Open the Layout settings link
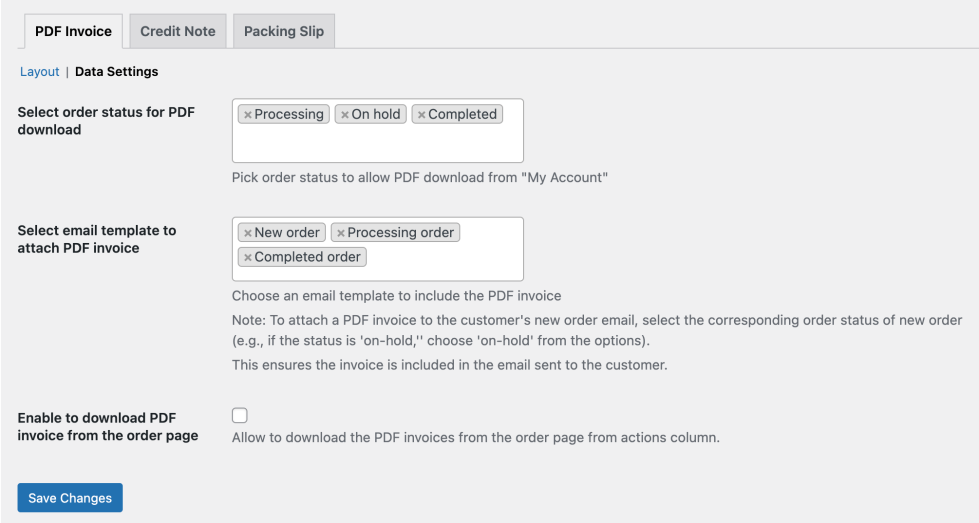Screen dimensions: 979x523 pos(40,72)
